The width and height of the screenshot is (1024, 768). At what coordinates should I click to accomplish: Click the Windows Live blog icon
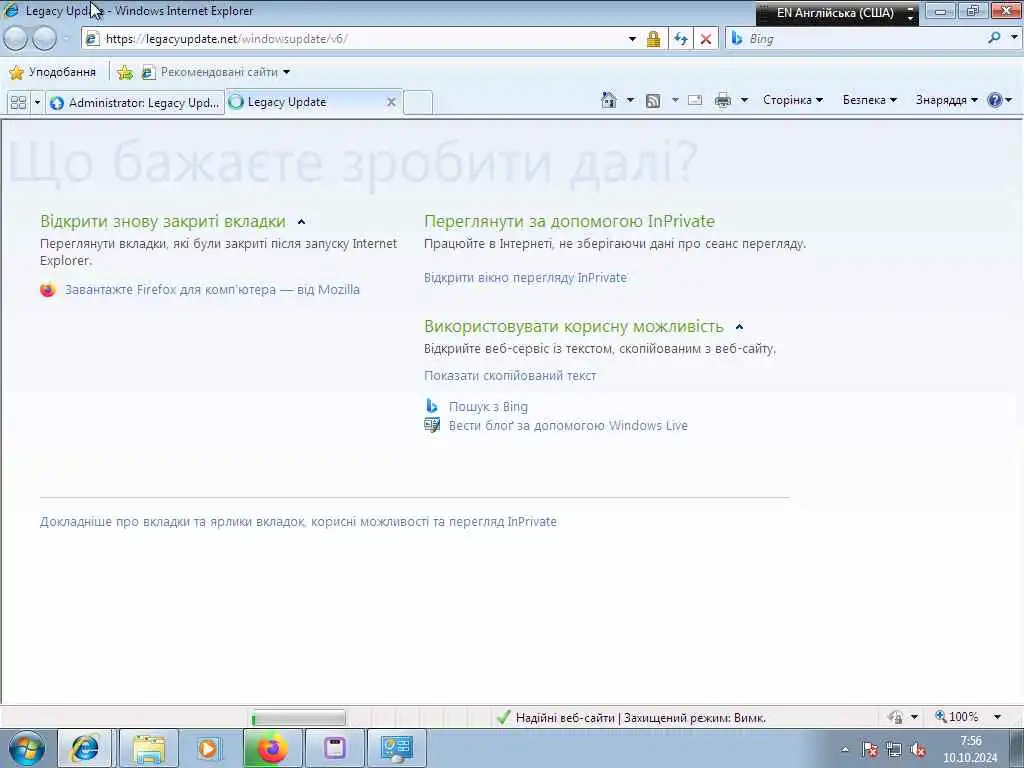click(432, 425)
